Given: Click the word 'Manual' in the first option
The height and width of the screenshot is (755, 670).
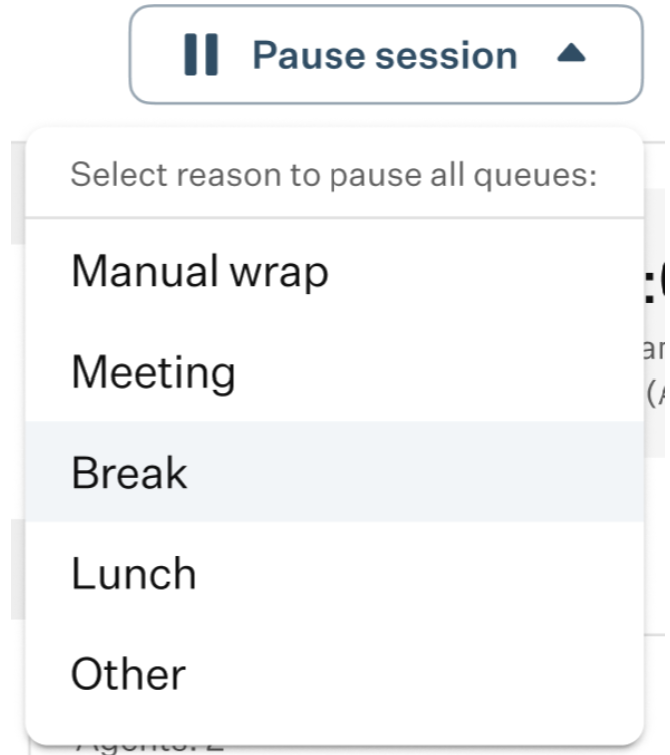Looking at the screenshot, I should 145,271.
